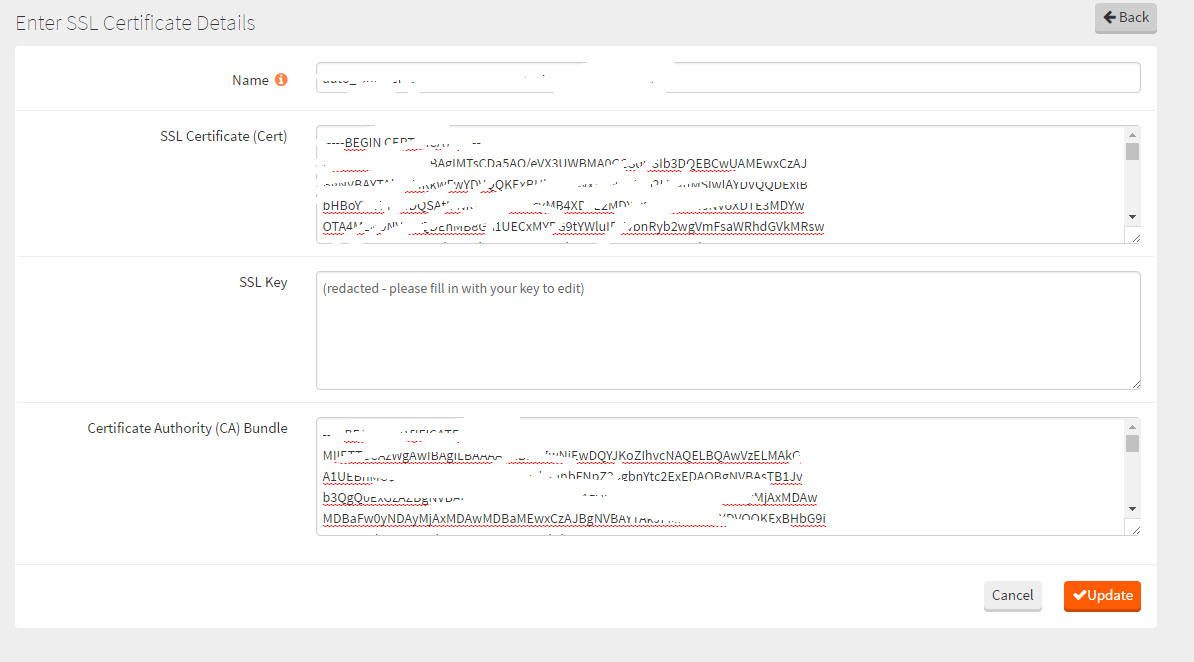The width and height of the screenshot is (1194, 662).
Task: Click the SSL Certificate scrollbar up arrow
Action: click(x=1132, y=135)
